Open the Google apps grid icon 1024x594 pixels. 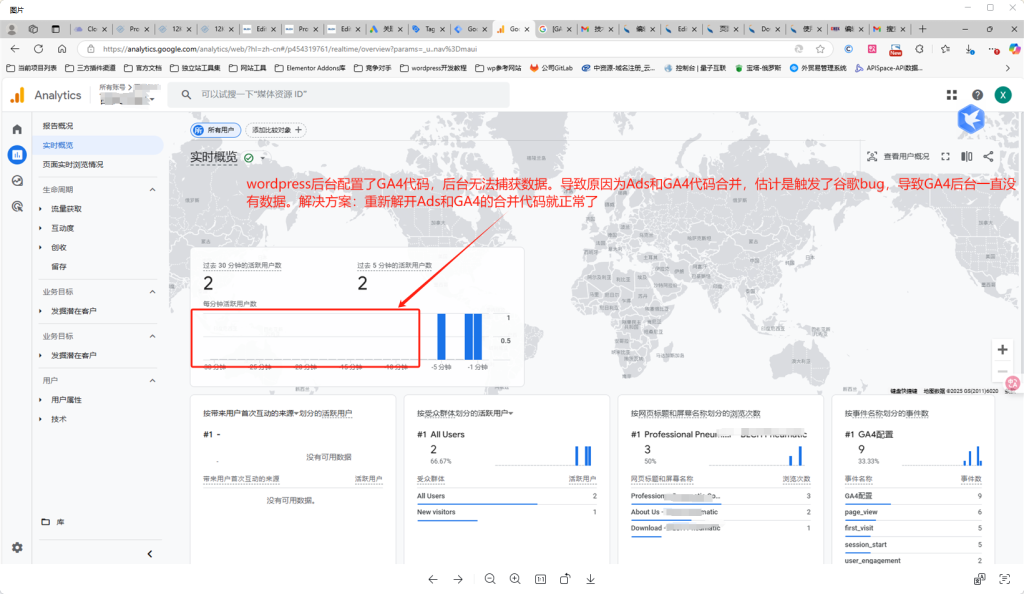pyautogui.click(x=952, y=95)
